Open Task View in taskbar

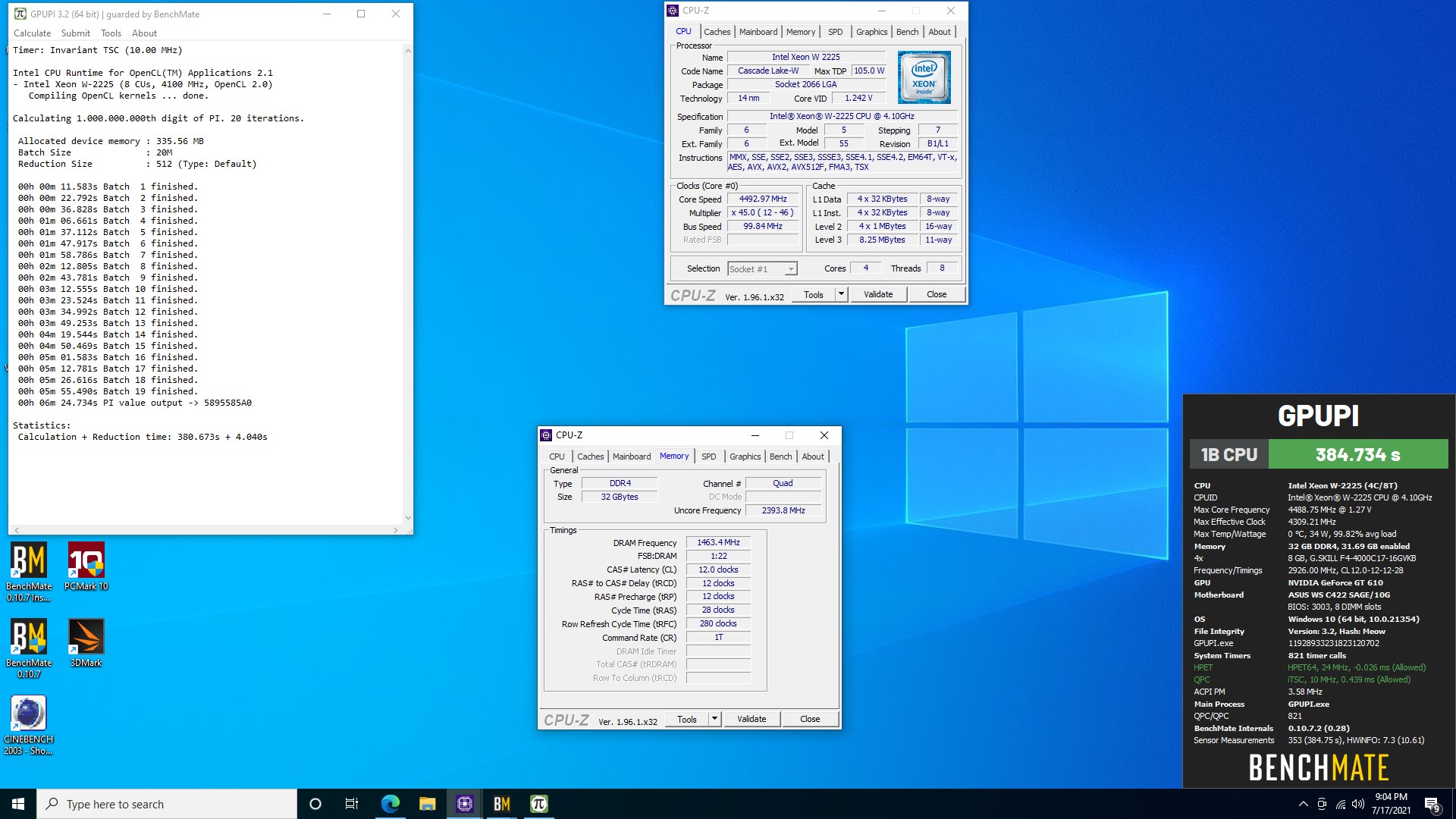click(x=352, y=804)
